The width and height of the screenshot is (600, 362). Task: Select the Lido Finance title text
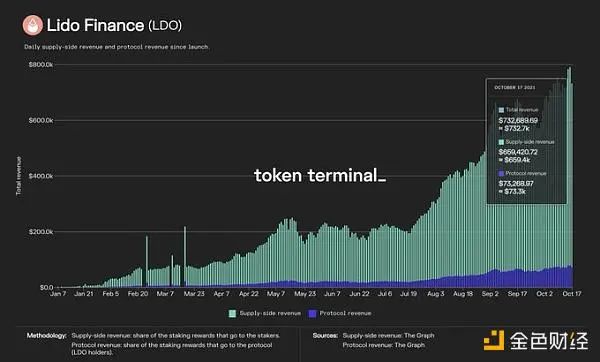[95, 25]
